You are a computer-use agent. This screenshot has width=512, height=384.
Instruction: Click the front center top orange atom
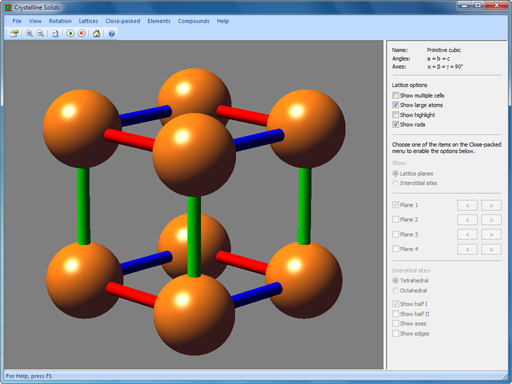[194, 155]
